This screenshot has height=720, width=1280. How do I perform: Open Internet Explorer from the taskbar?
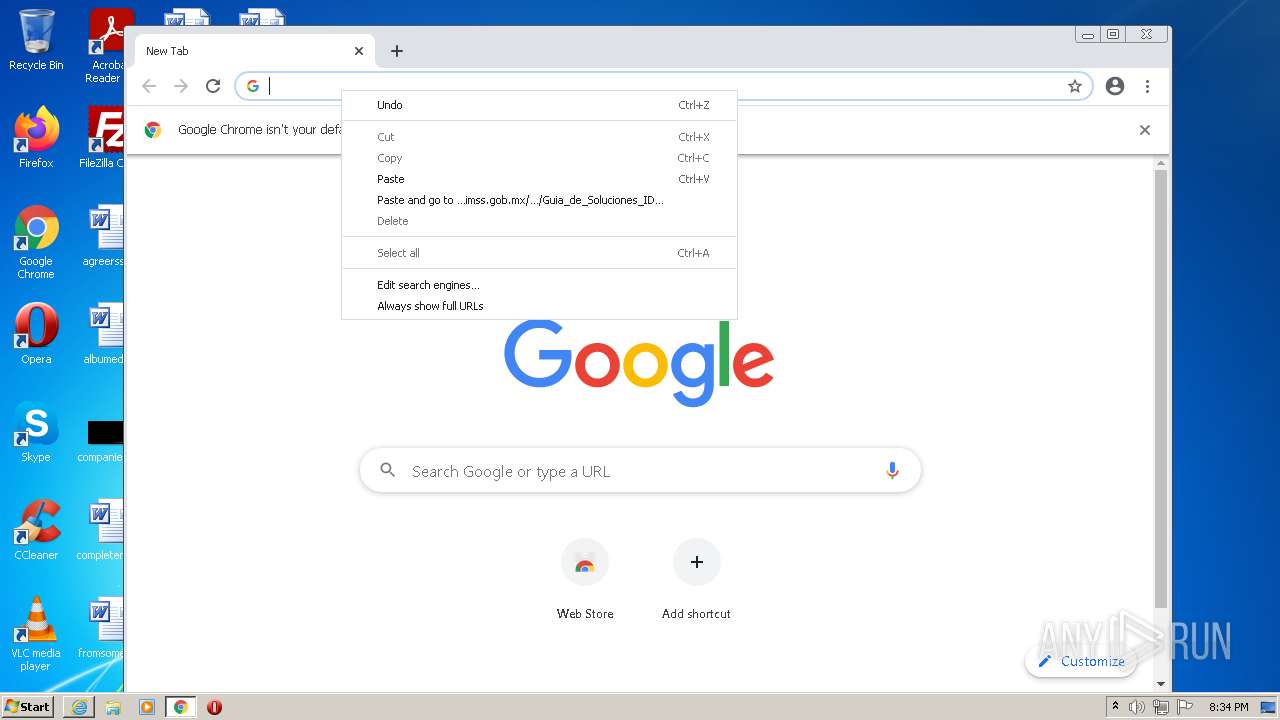79,707
